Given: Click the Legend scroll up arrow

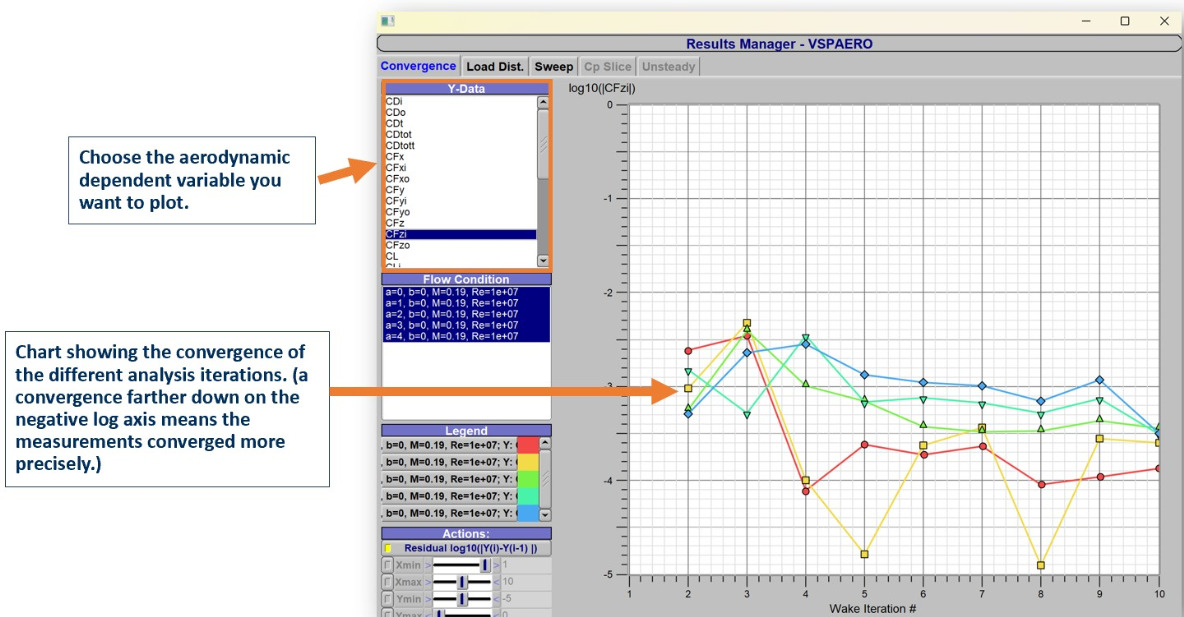Looking at the screenshot, I should tap(545, 443).
